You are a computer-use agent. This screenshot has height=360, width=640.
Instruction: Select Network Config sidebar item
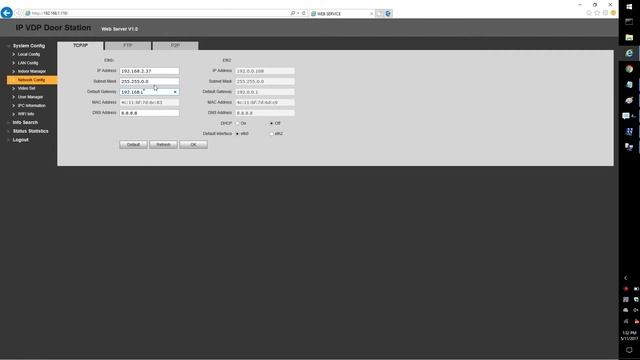(x=32, y=80)
